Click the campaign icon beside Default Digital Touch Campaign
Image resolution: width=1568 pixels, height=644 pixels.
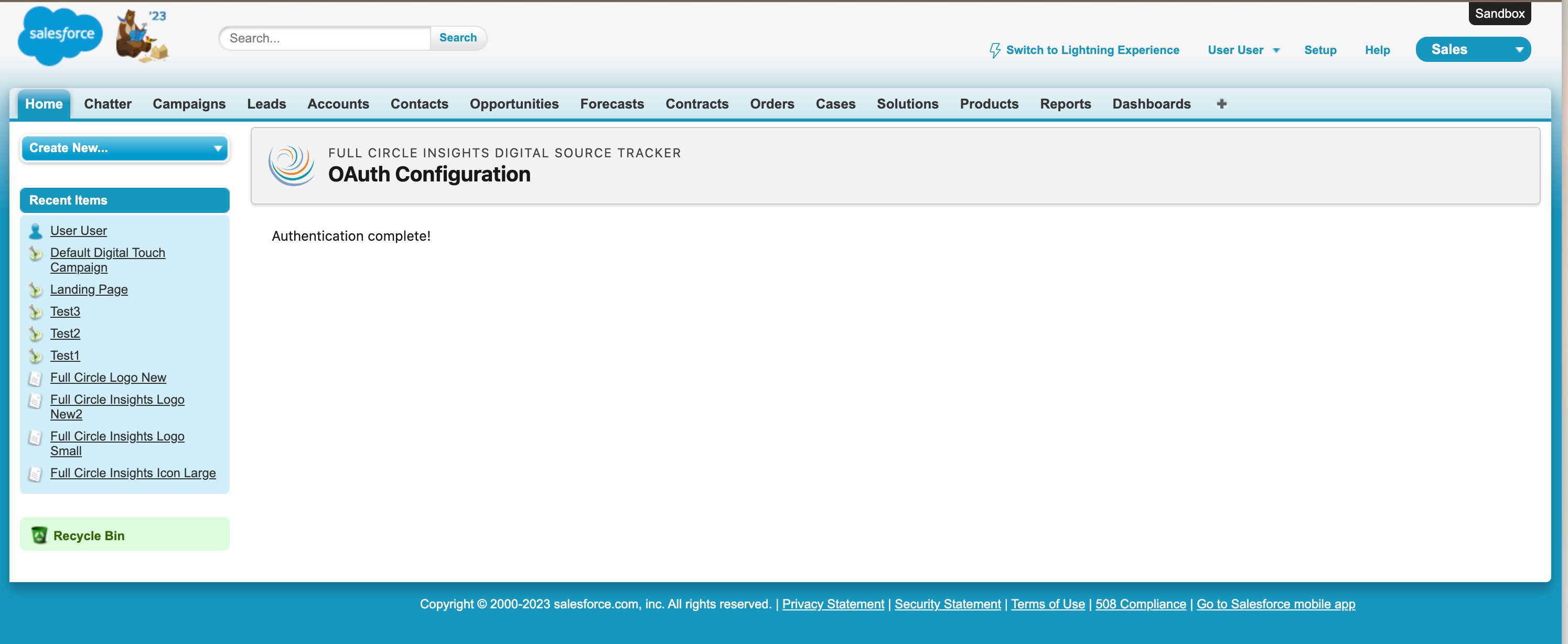coord(35,253)
